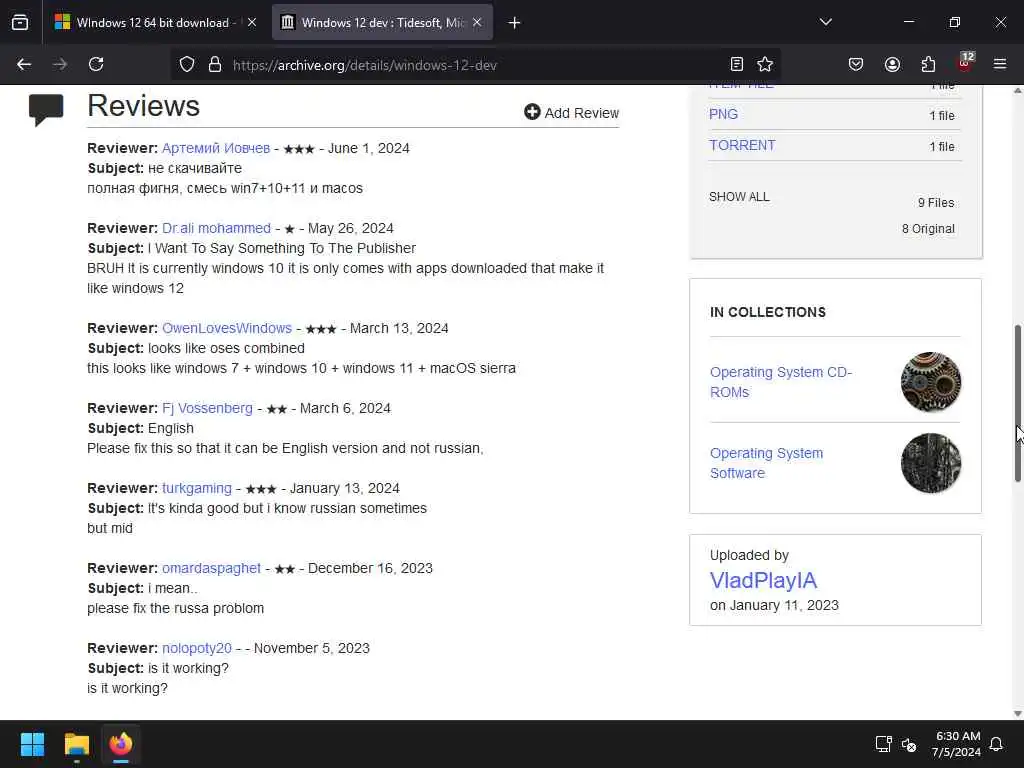Click the forward navigation arrow

tap(60, 64)
